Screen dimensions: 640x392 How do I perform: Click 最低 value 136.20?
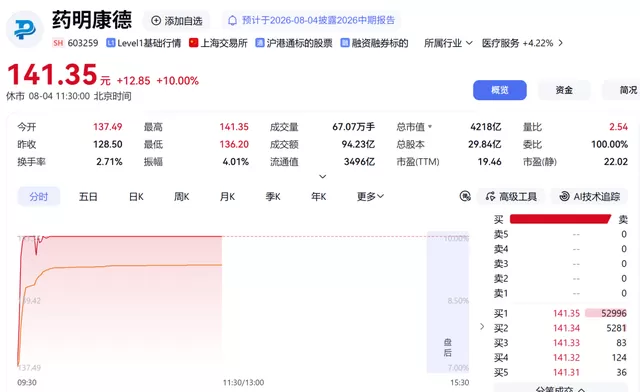point(234,145)
